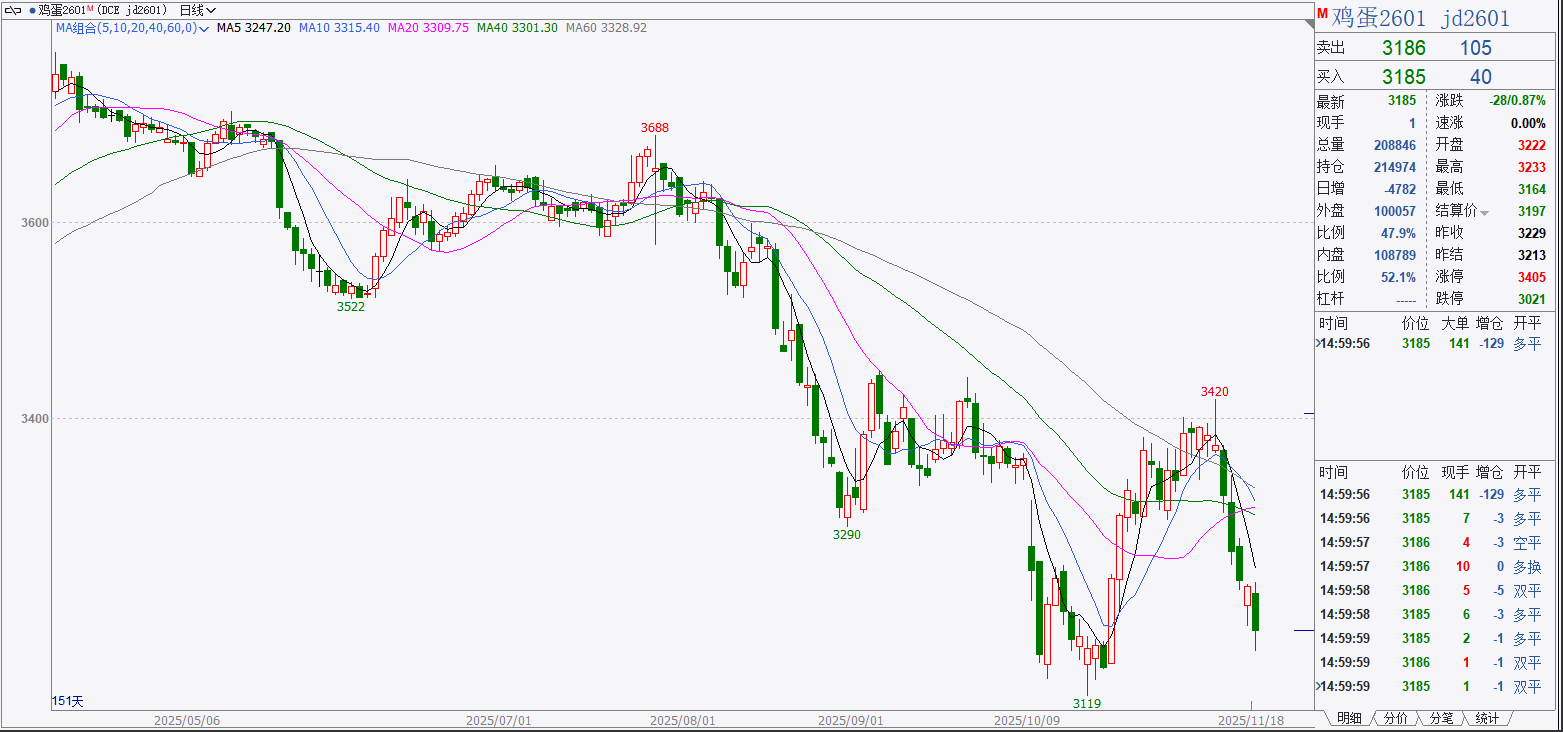This screenshot has width=1563, height=732.
Task: Click the 买入 bid price 3185
Action: point(1402,77)
